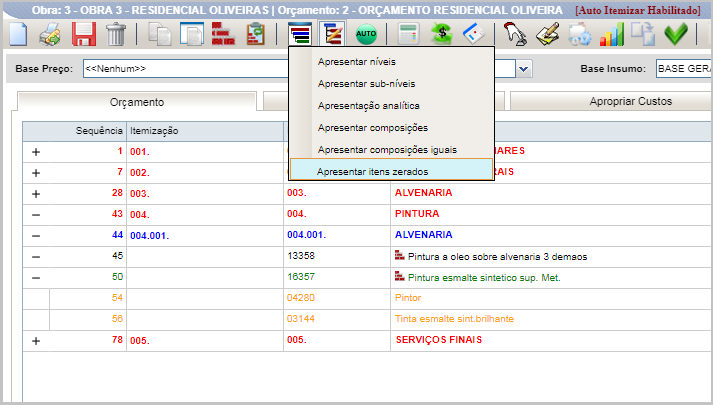Screen dimensions: 713x405
Task: Save the budget with the red floppy disk icon
Action: tap(84, 35)
